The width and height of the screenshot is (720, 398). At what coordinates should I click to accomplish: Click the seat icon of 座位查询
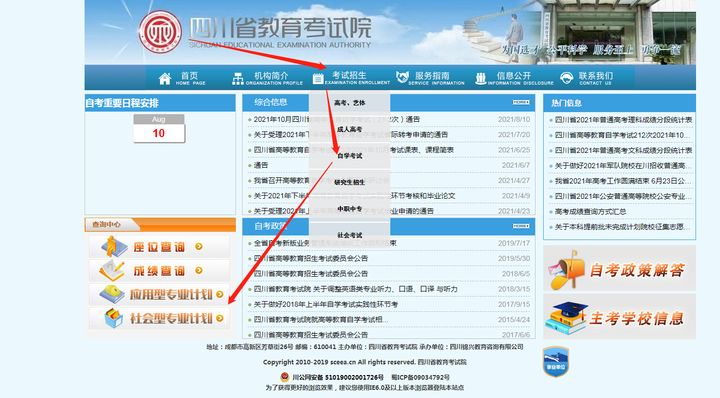pyautogui.click(x=114, y=247)
